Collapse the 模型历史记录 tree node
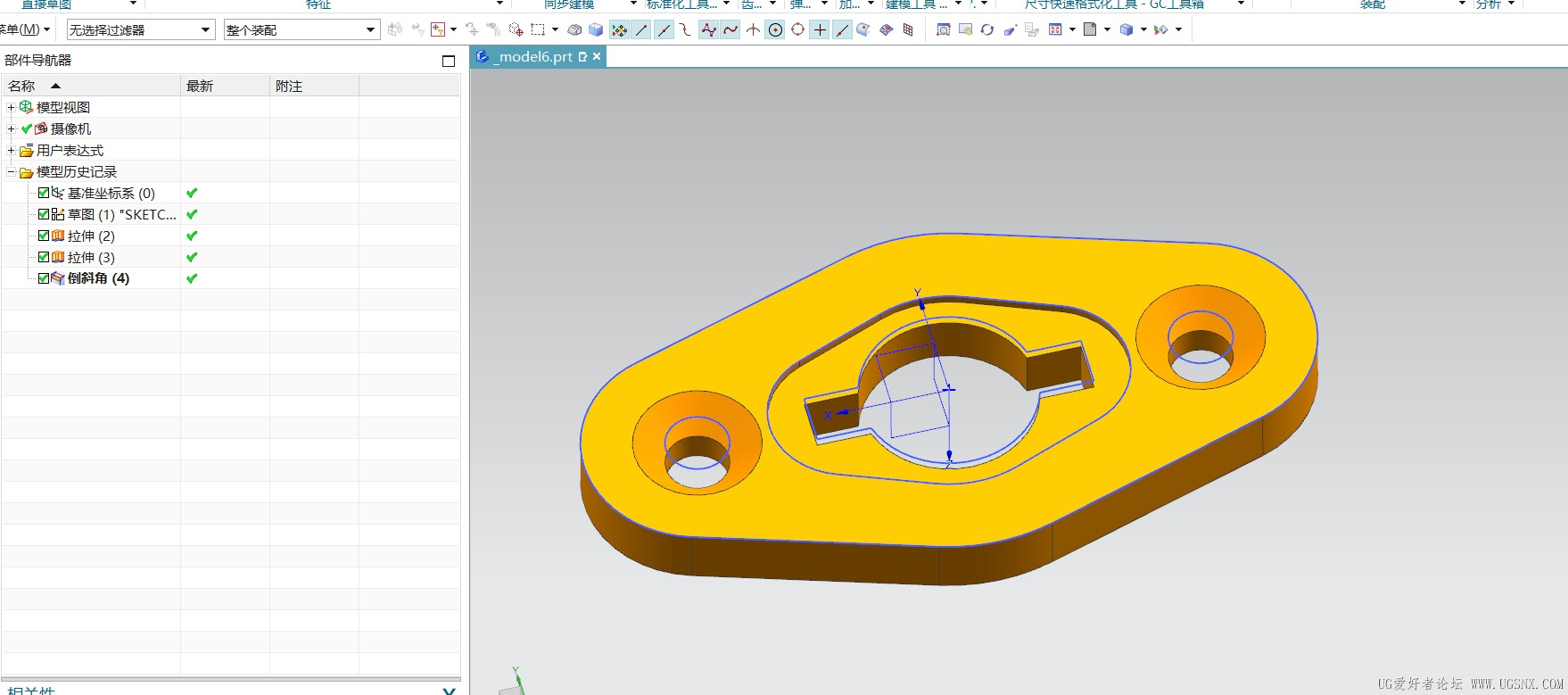1568x695 pixels. click(11, 171)
